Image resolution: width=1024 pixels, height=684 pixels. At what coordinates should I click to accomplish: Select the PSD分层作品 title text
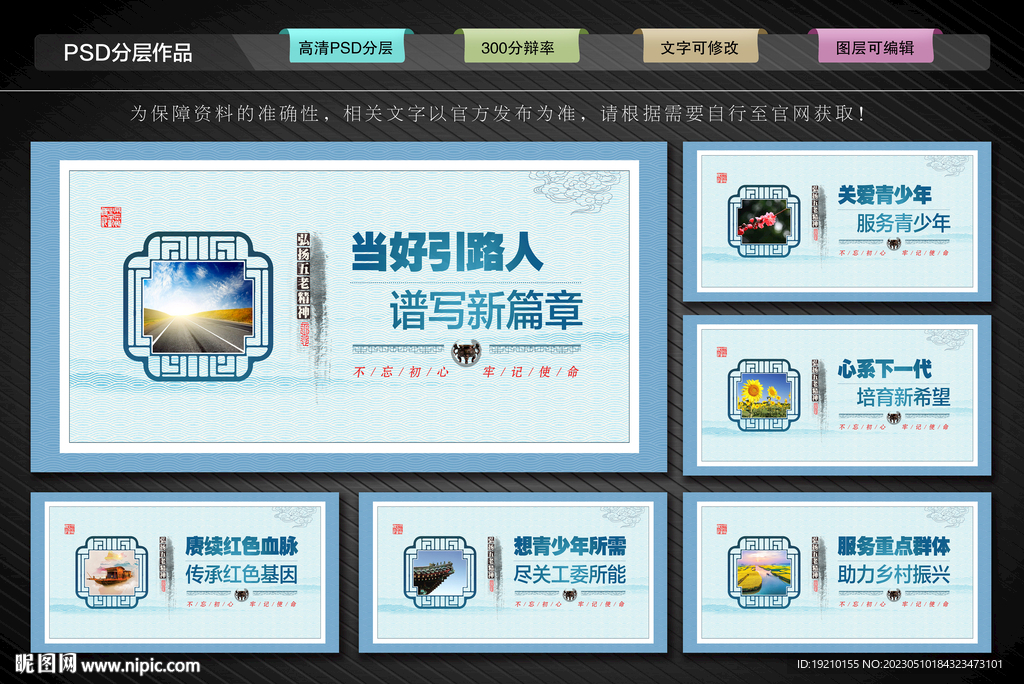128,52
